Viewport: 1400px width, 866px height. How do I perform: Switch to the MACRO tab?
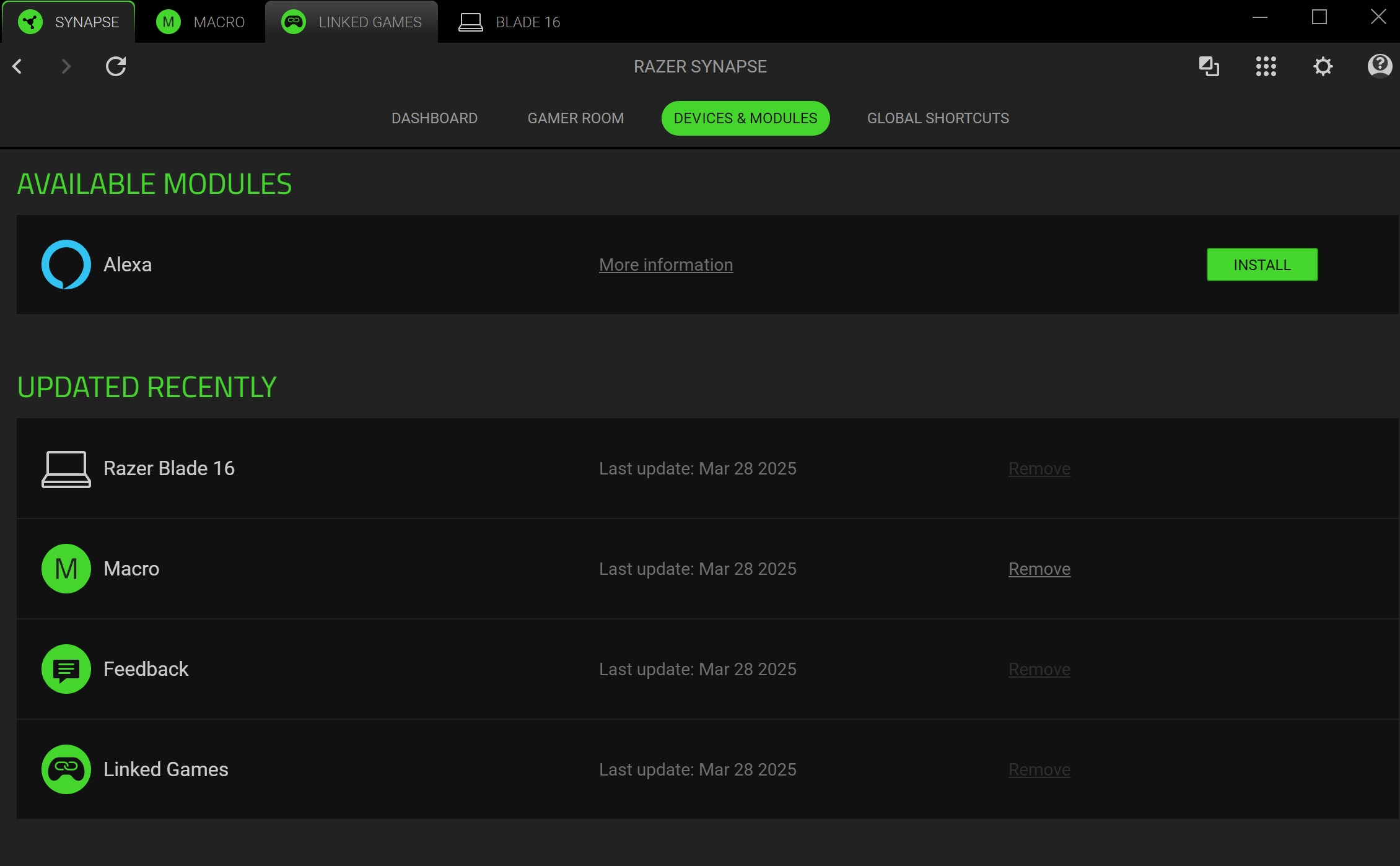200,22
